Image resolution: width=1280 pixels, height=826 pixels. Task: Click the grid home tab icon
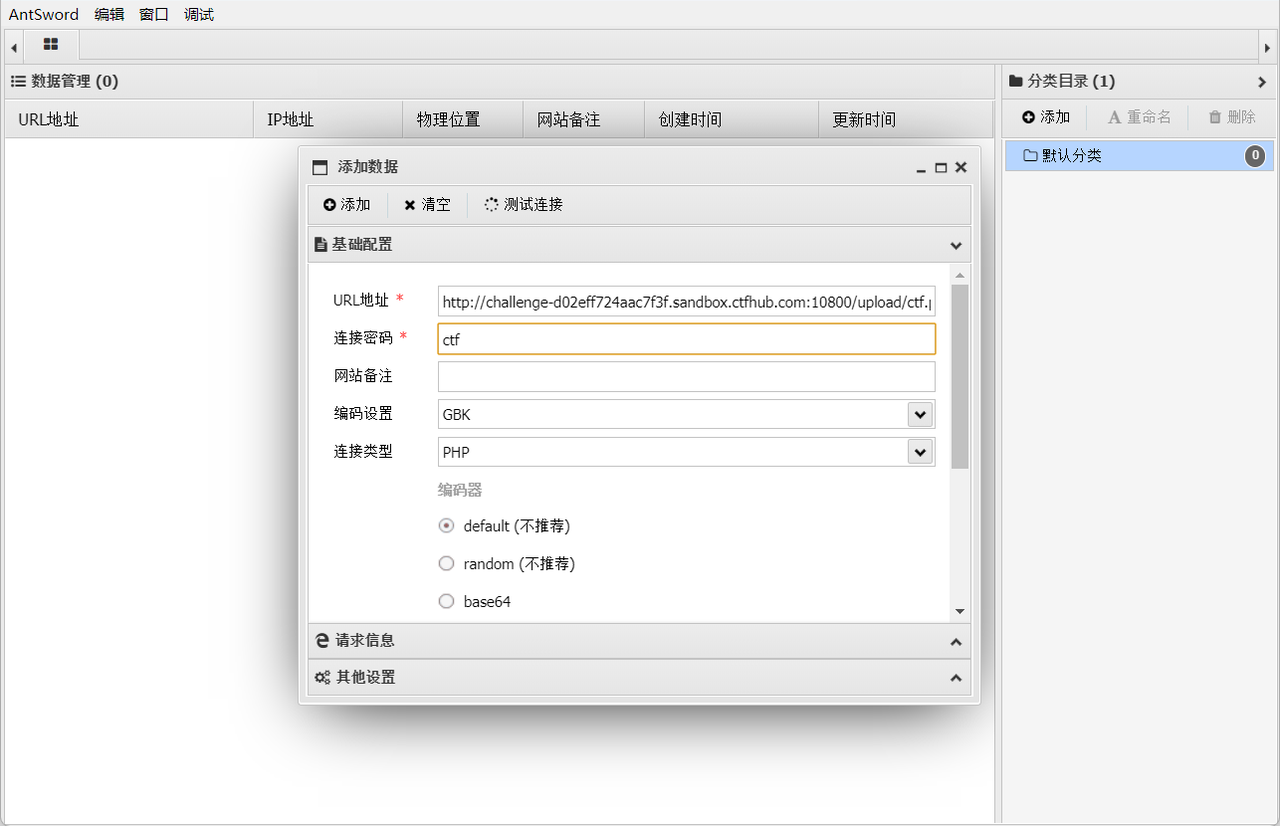pos(50,45)
